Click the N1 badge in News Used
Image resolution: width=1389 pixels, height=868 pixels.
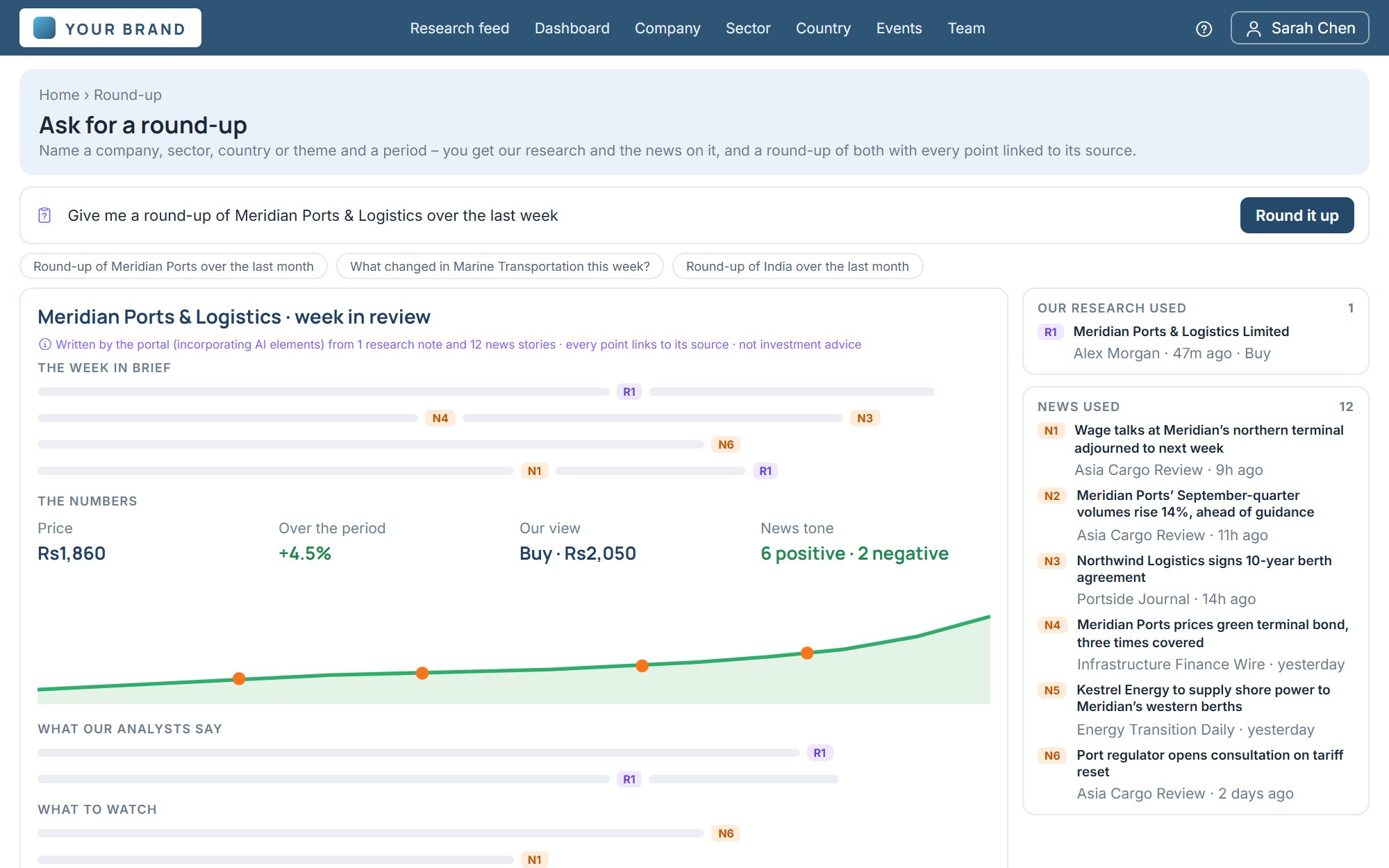(1051, 431)
